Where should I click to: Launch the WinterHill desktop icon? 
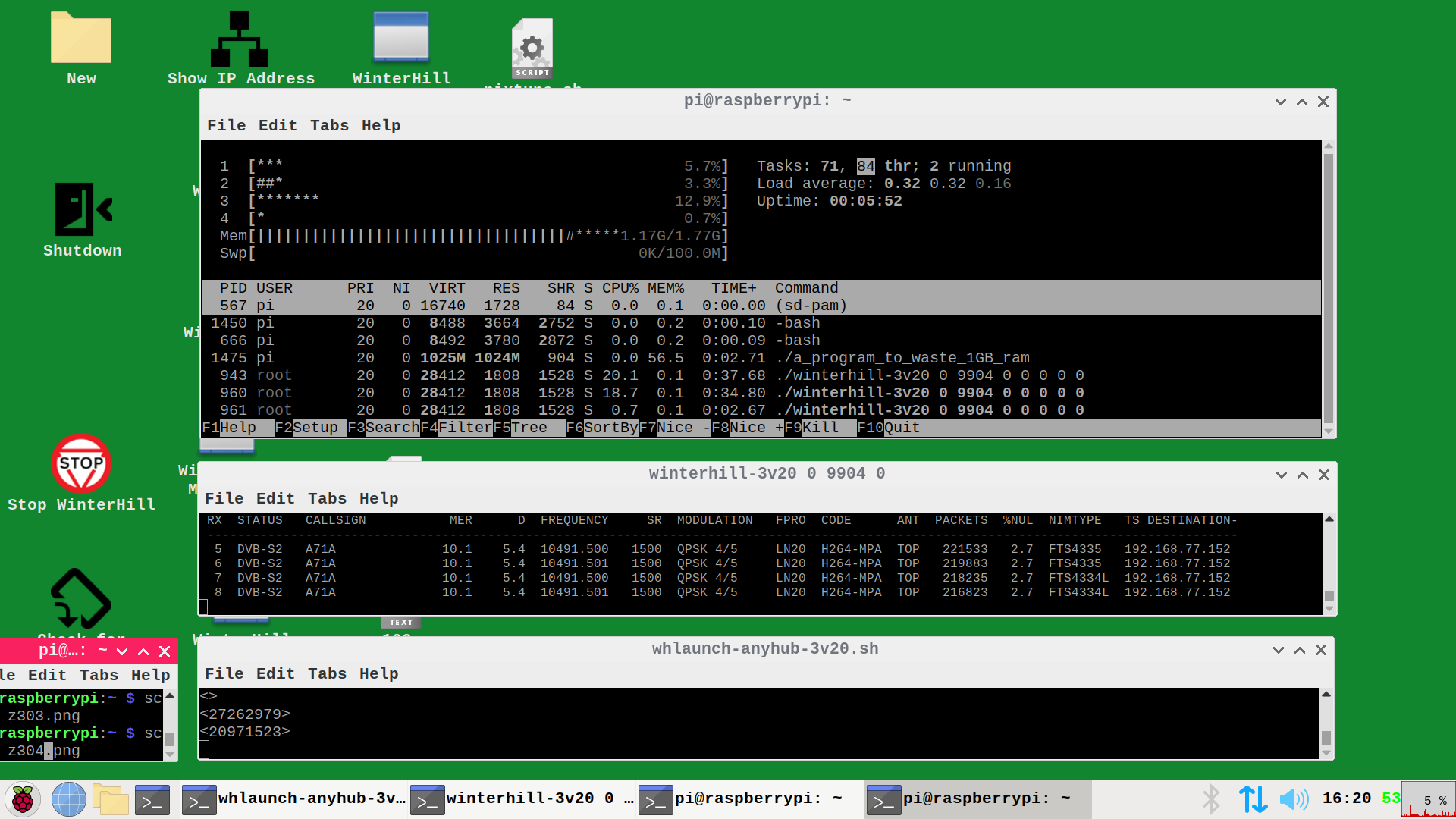click(401, 47)
